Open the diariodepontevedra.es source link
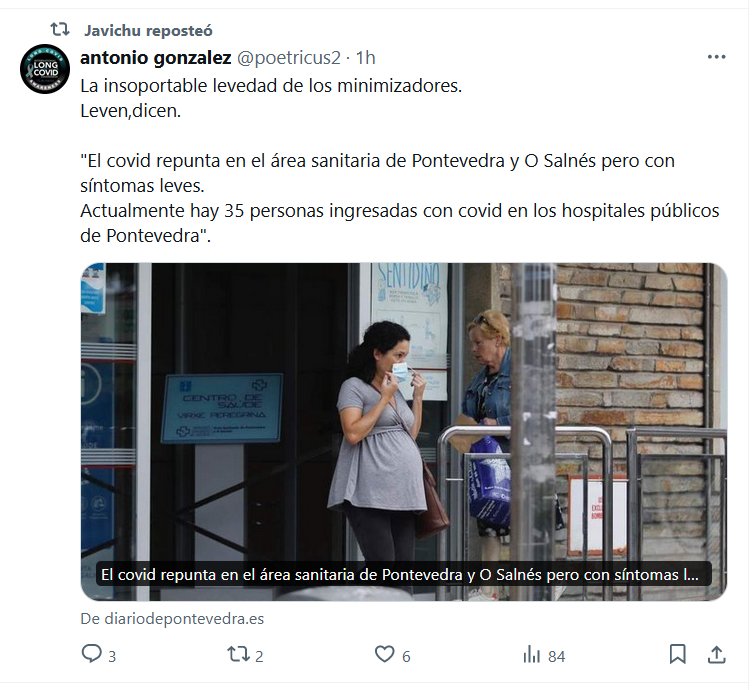Image resolution: width=756 pixels, height=690 pixels. (x=172, y=619)
